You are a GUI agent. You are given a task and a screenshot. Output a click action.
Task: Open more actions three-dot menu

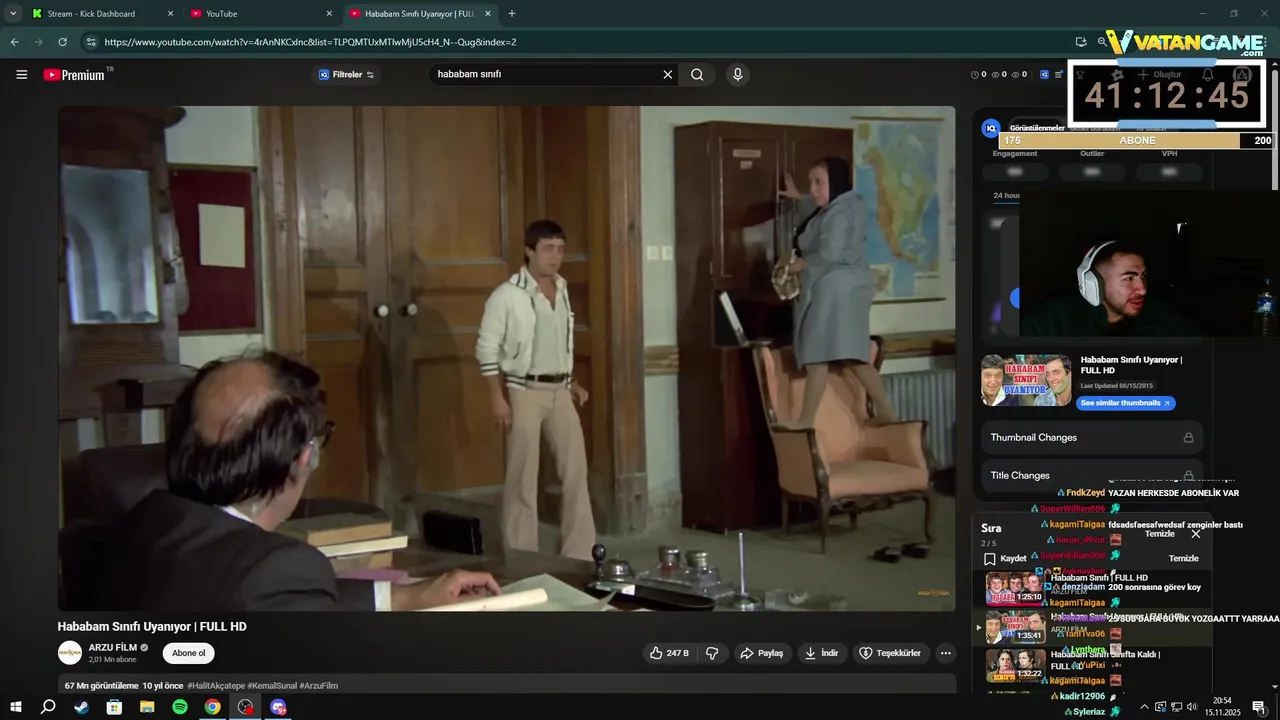click(945, 653)
